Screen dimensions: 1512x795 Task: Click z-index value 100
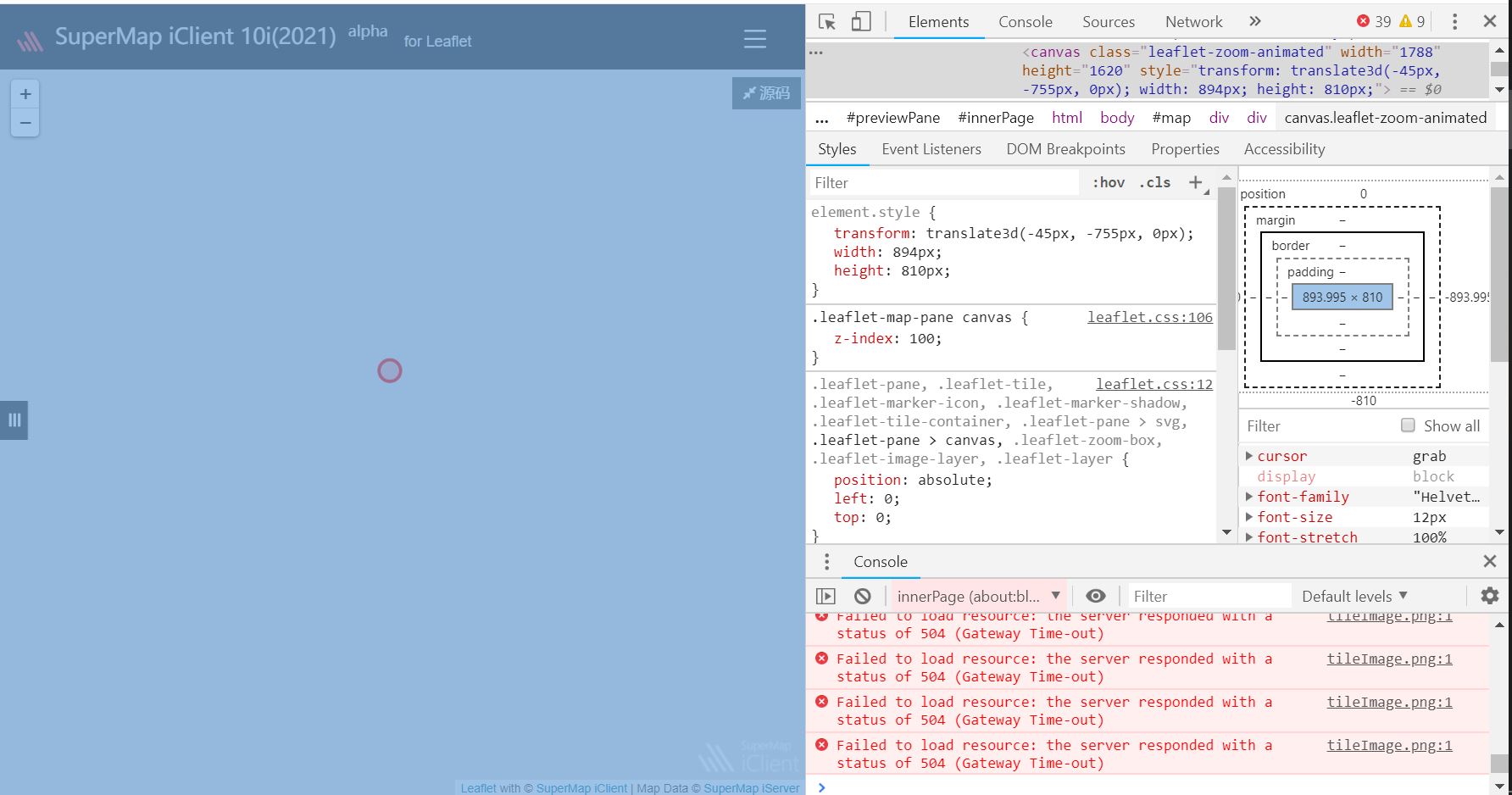pos(920,338)
